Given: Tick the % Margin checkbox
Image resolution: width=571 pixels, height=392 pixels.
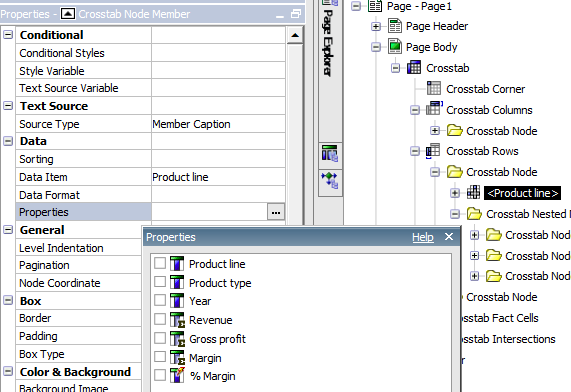Looking at the screenshot, I should click(160, 375).
